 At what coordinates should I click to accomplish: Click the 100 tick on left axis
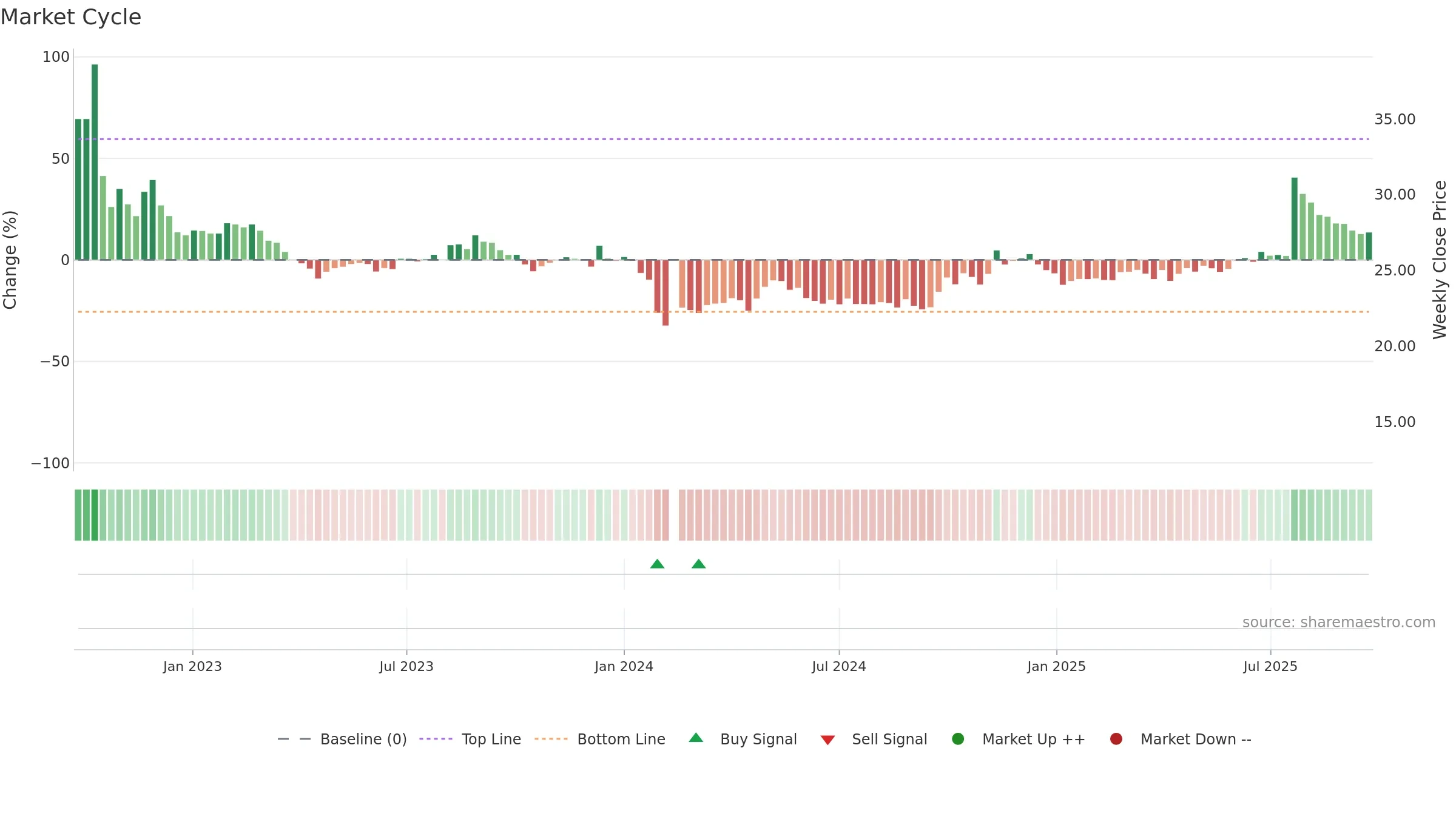click(x=56, y=57)
